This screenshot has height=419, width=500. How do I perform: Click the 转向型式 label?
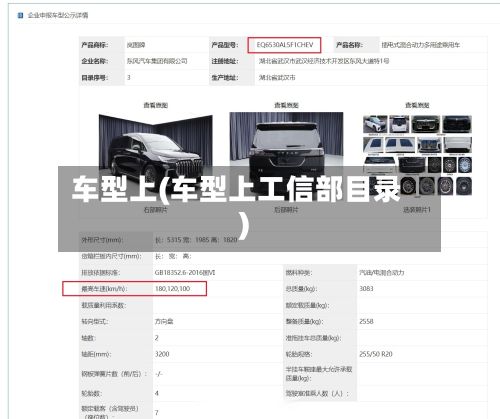click(x=94, y=322)
